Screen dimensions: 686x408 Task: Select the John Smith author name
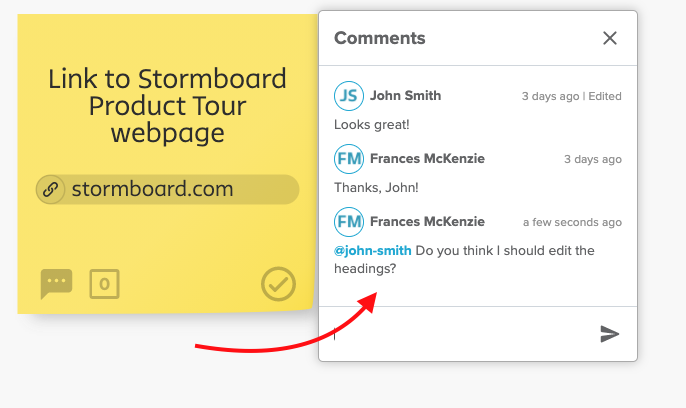click(406, 95)
